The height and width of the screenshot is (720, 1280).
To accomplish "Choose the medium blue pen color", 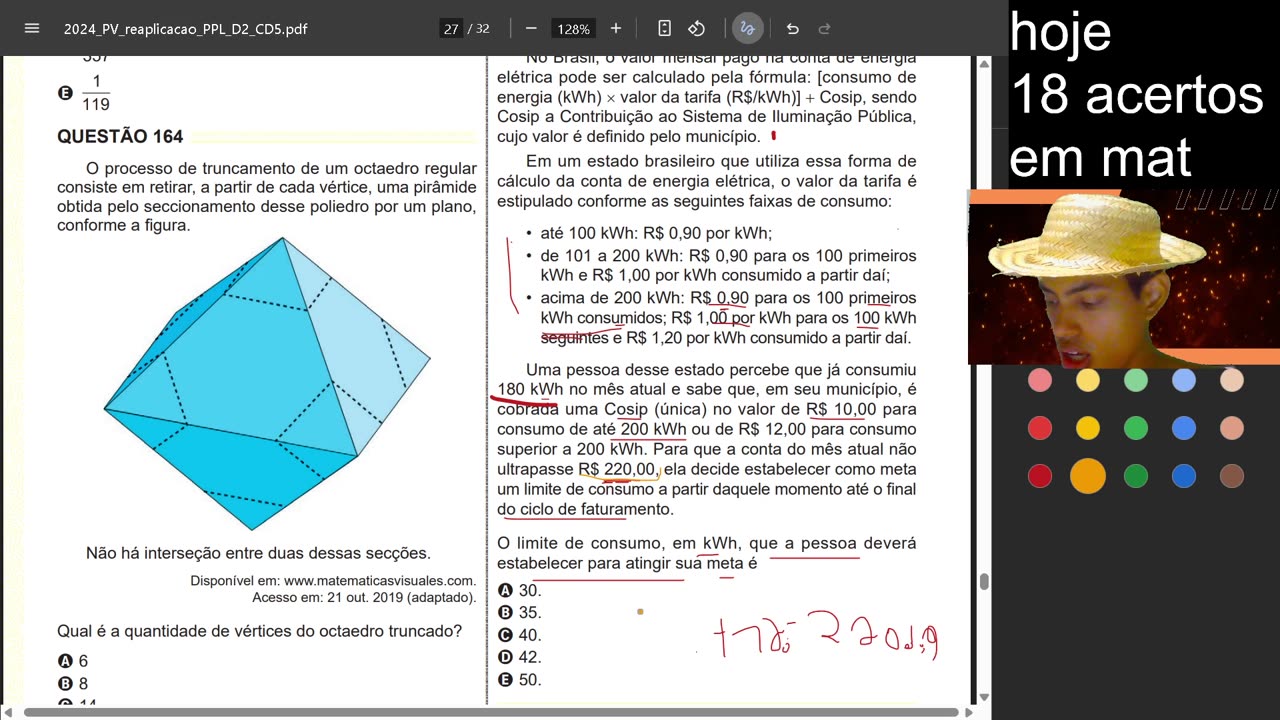I will [x=1184, y=428].
